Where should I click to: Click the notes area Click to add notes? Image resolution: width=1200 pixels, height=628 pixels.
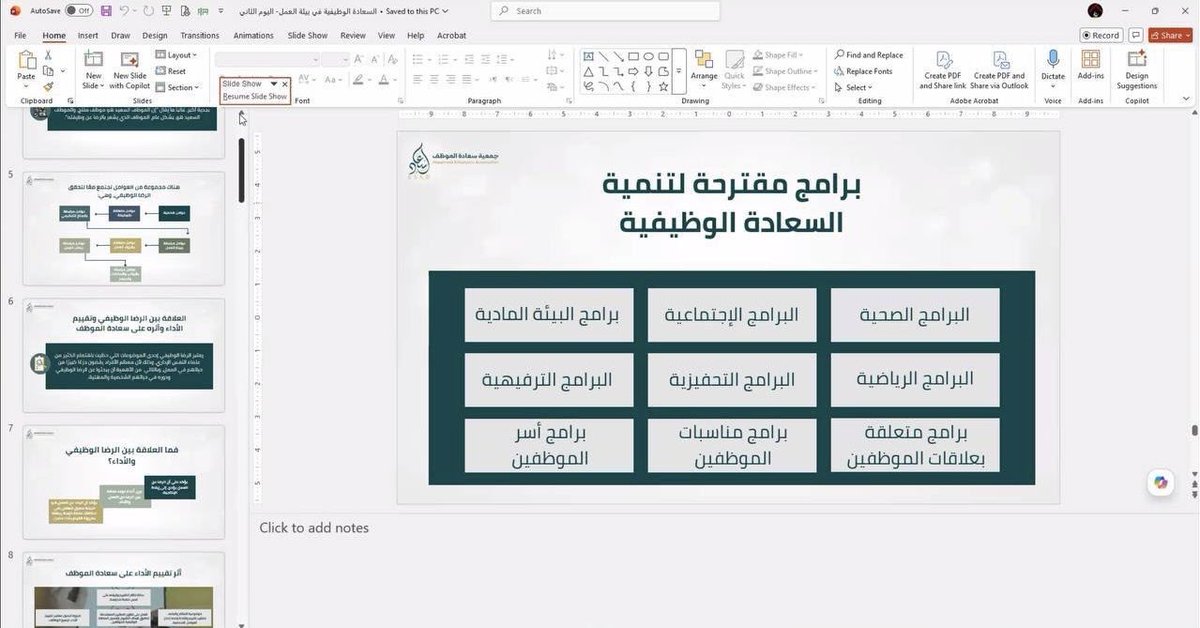[x=314, y=528]
